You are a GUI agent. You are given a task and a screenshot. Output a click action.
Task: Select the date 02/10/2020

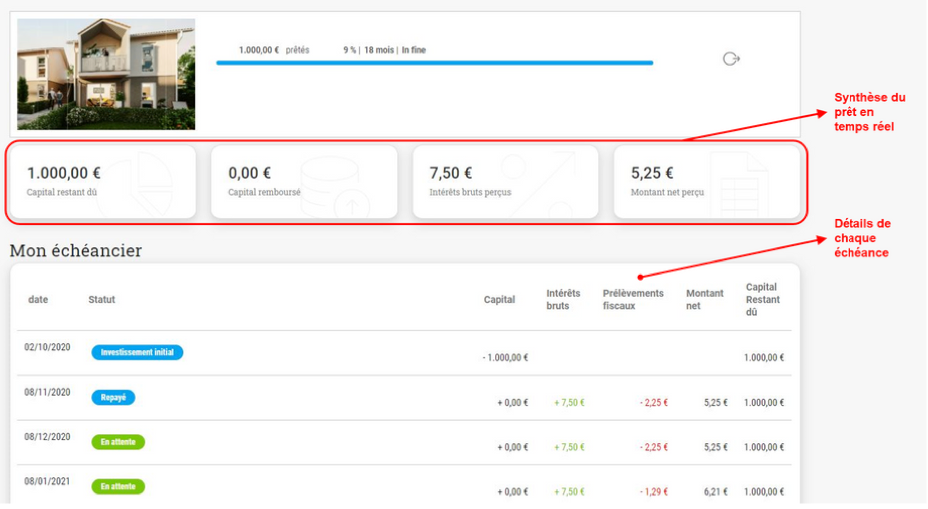click(x=47, y=347)
